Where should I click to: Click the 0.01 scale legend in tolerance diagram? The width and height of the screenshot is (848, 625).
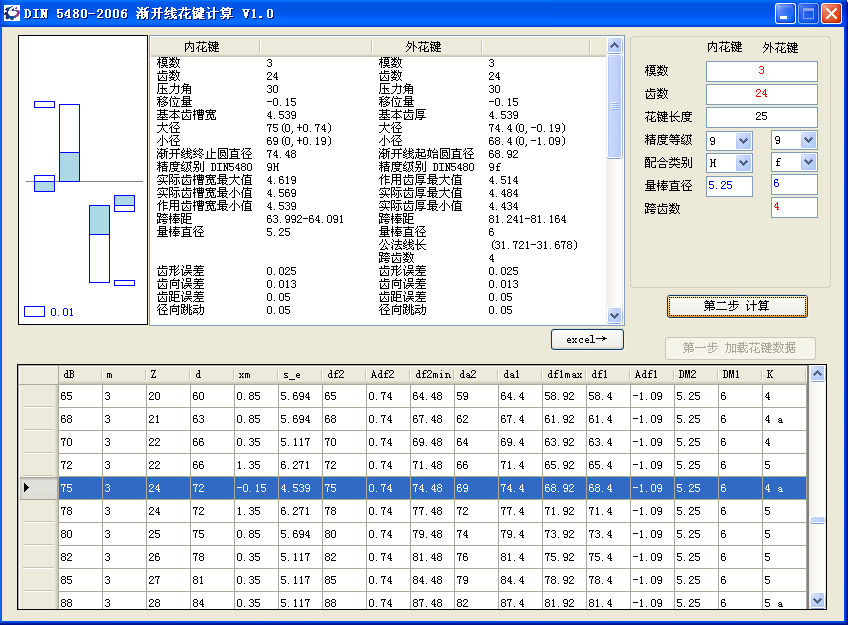coord(49,312)
